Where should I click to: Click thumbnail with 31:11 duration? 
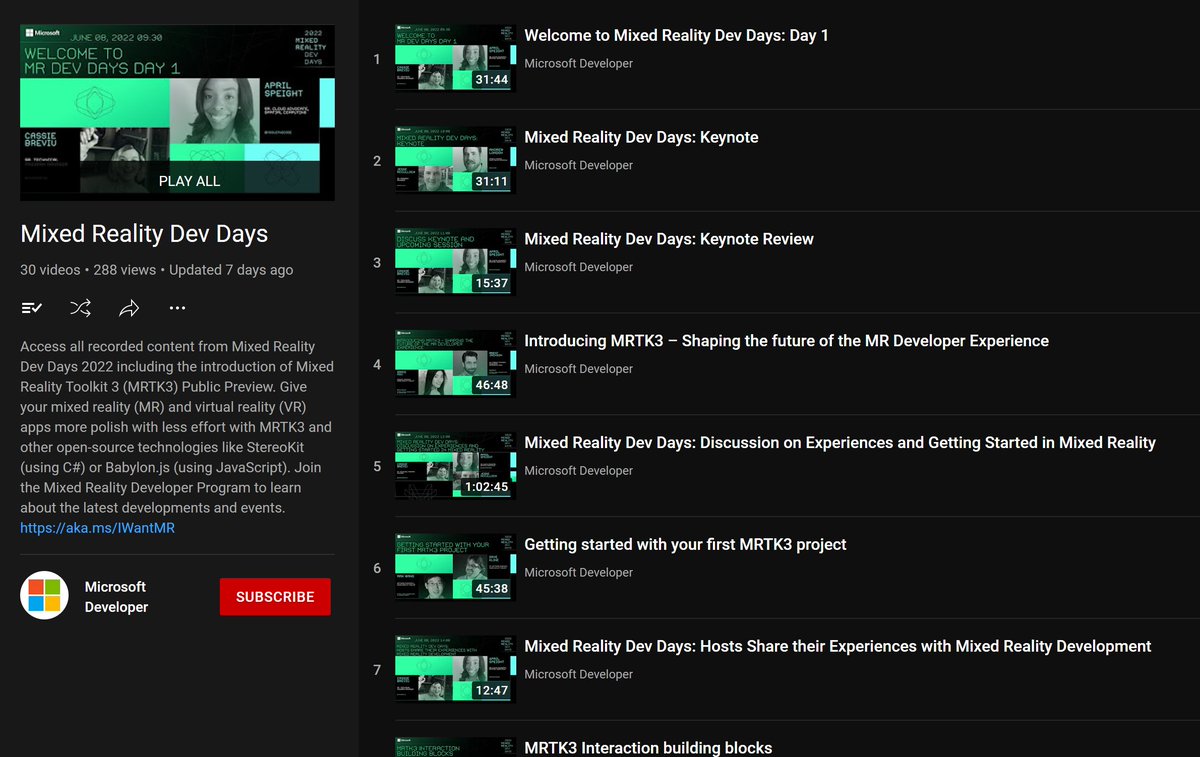455,160
